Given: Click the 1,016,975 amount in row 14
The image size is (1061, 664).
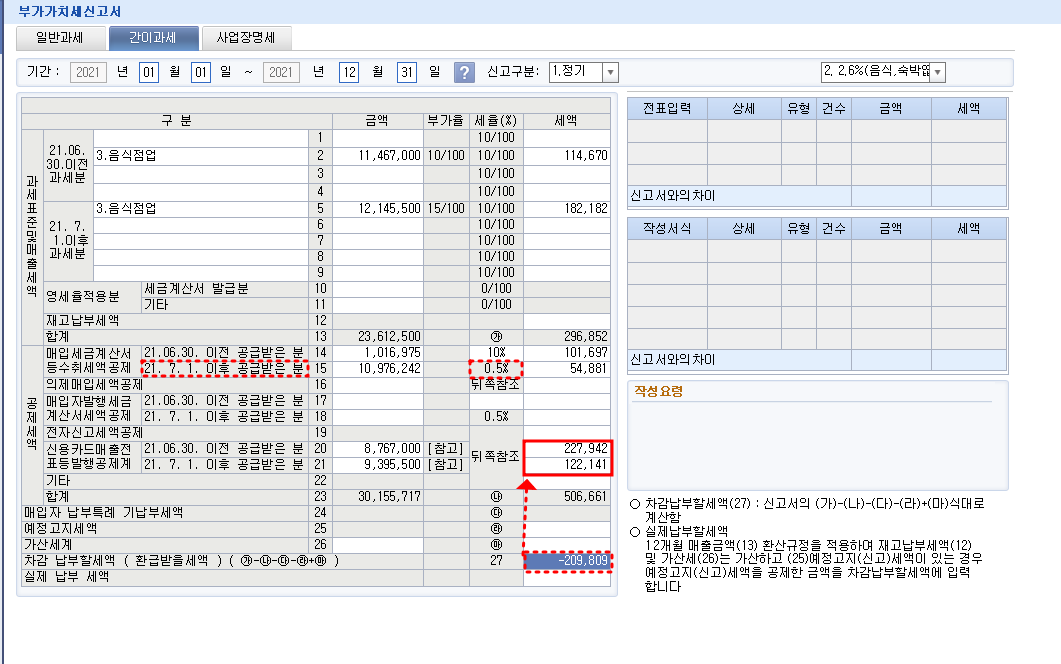Looking at the screenshot, I should 377,351.
